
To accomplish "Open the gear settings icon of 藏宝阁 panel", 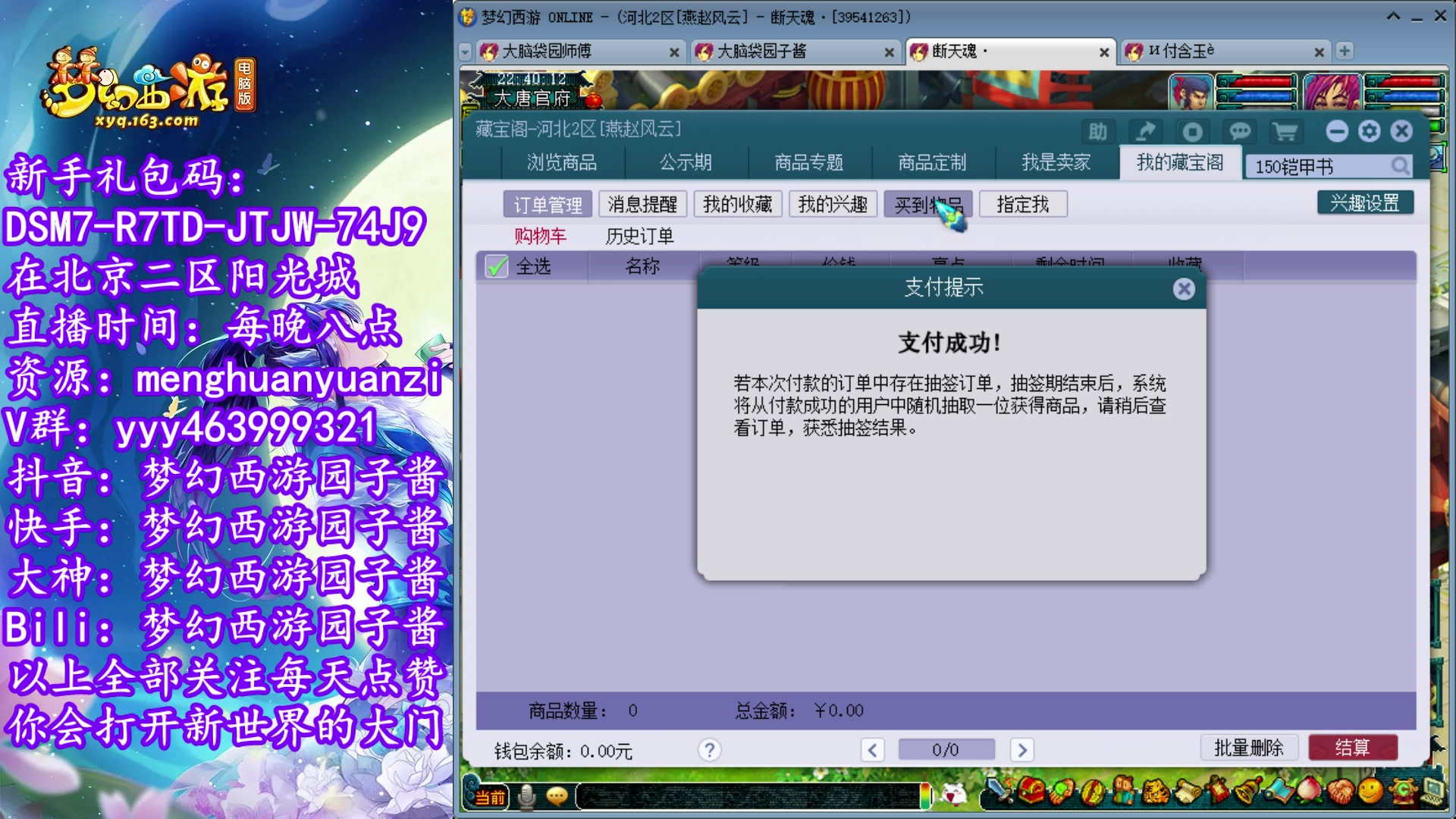I will pyautogui.click(x=1369, y=131).
